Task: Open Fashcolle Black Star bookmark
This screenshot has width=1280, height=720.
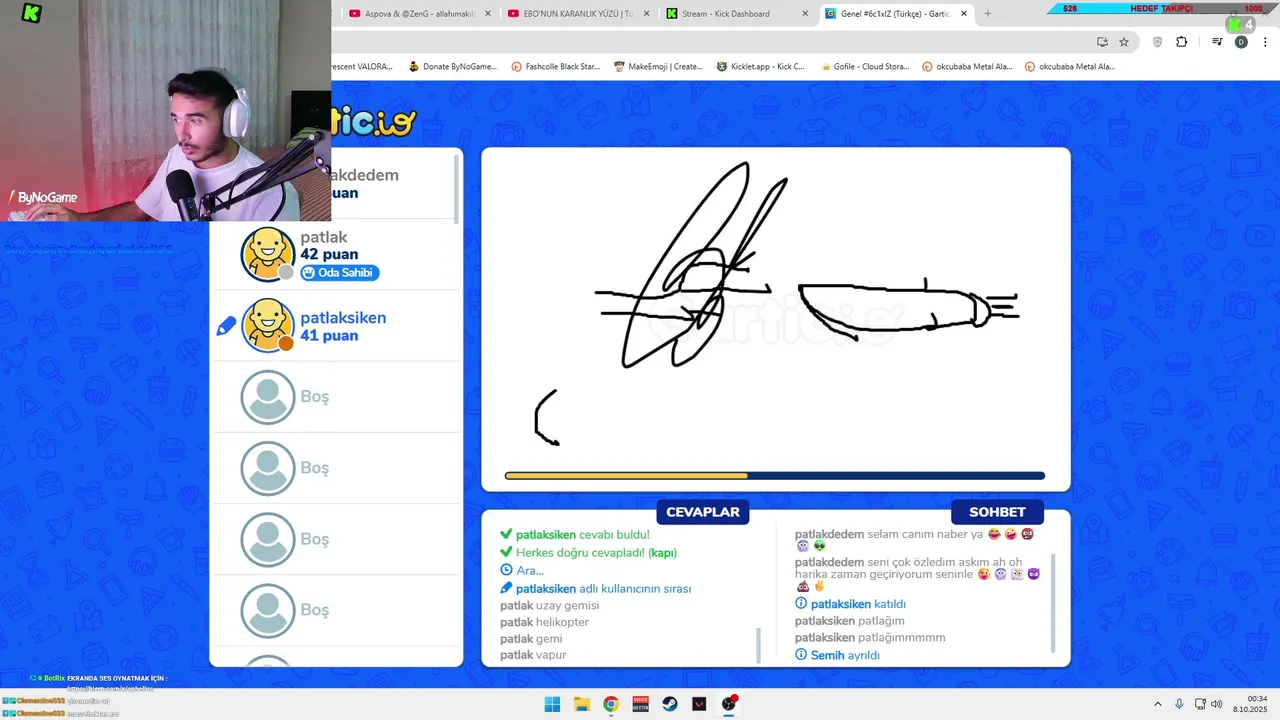Action: 556,67
